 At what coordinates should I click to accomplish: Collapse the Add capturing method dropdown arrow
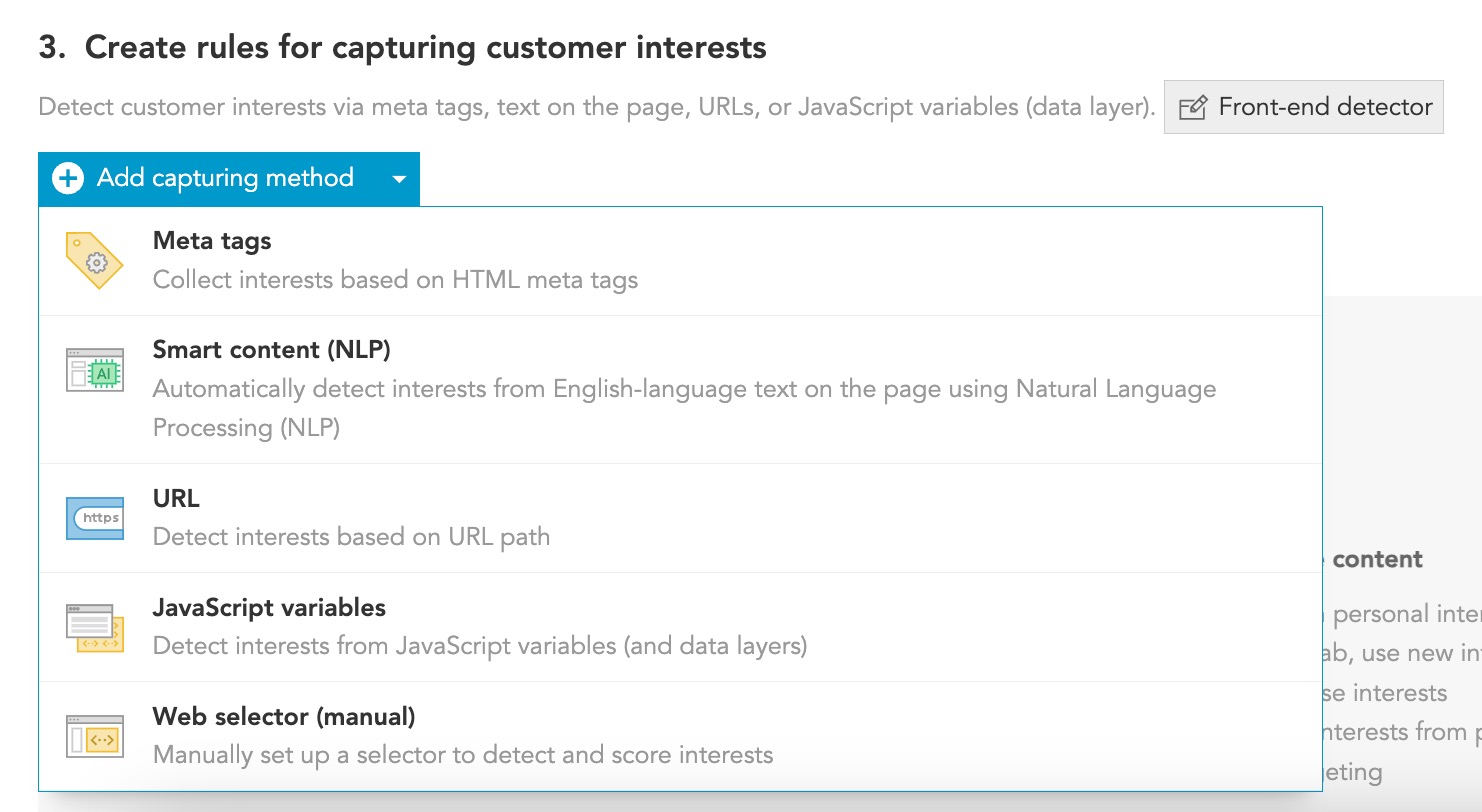pos(399,180)
